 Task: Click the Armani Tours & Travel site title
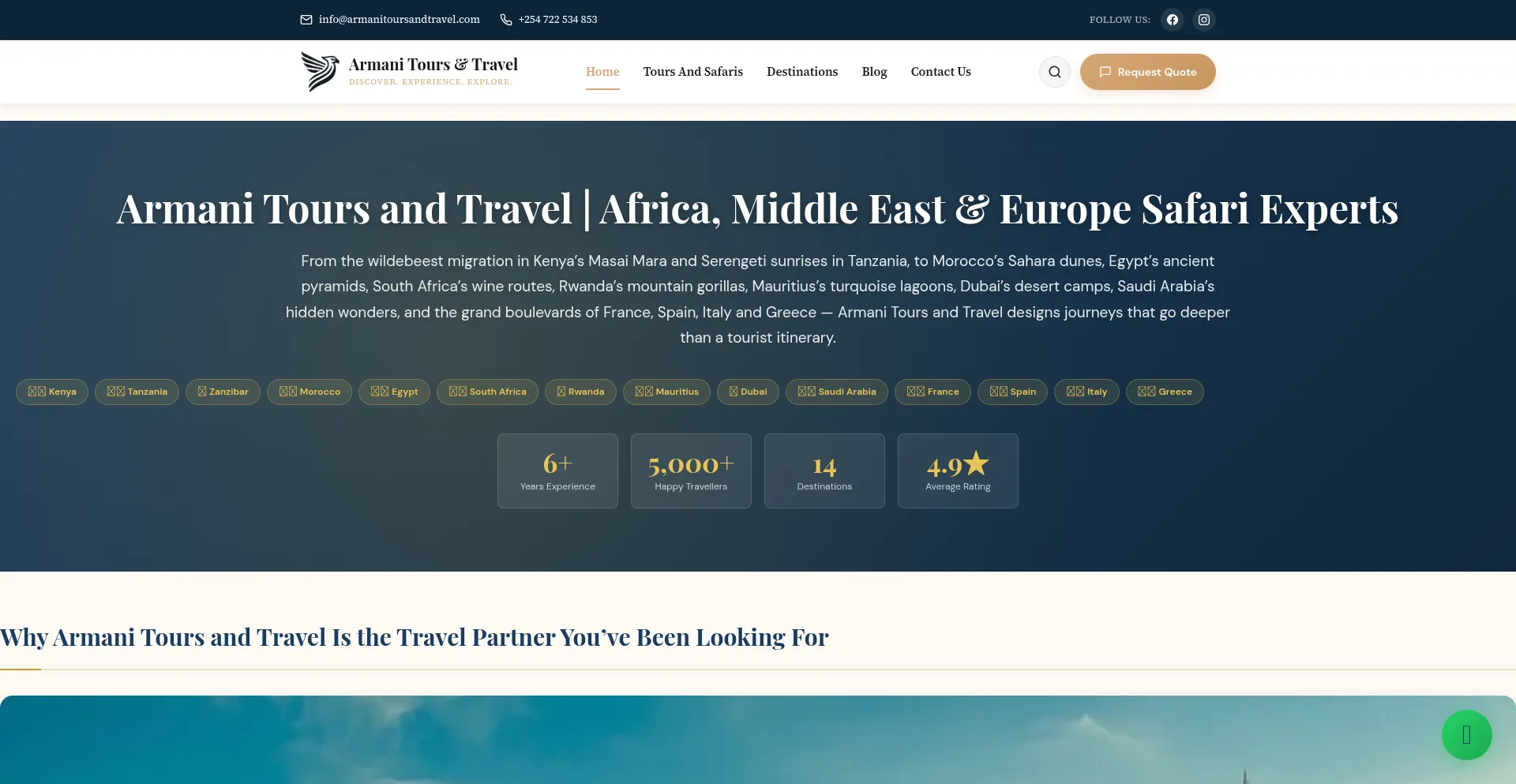(433, 65)
